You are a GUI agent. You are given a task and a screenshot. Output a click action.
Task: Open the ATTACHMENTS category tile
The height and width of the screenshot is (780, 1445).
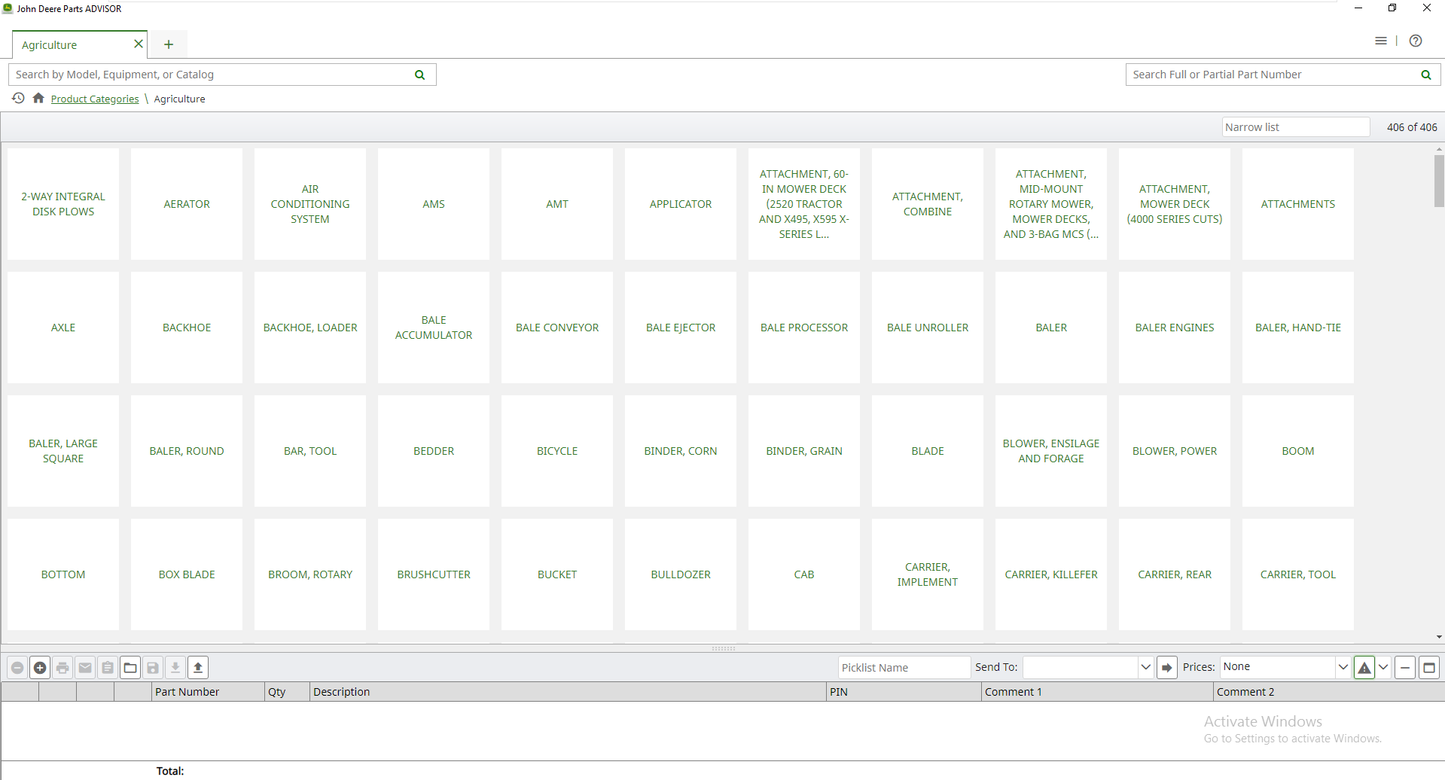pos(1298,204)
